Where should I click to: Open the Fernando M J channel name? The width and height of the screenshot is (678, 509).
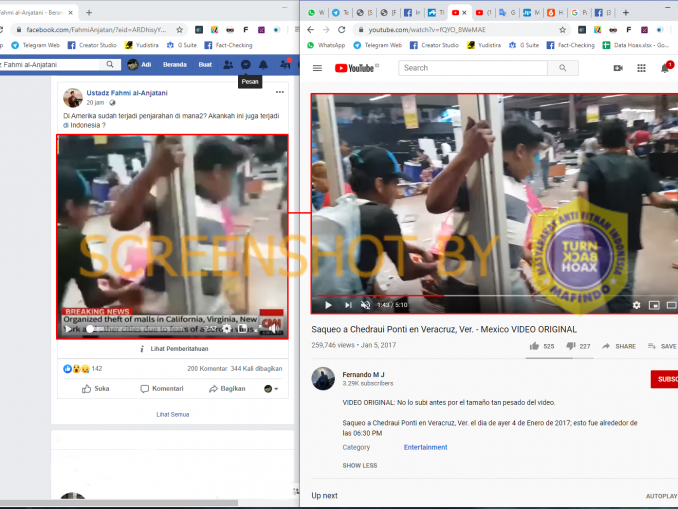pyautogui.click(x=363, y=375)
